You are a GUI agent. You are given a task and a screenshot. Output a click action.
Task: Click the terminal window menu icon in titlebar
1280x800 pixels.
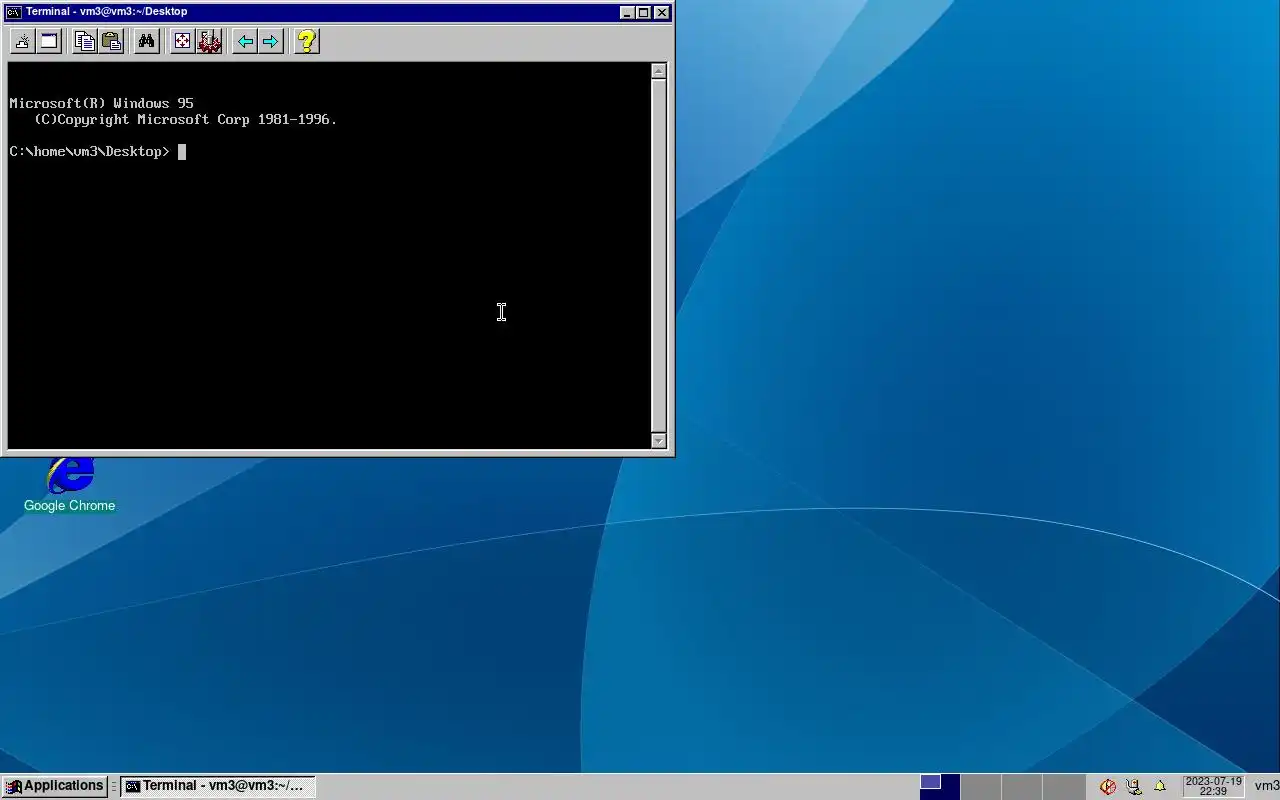pos(13,12)
